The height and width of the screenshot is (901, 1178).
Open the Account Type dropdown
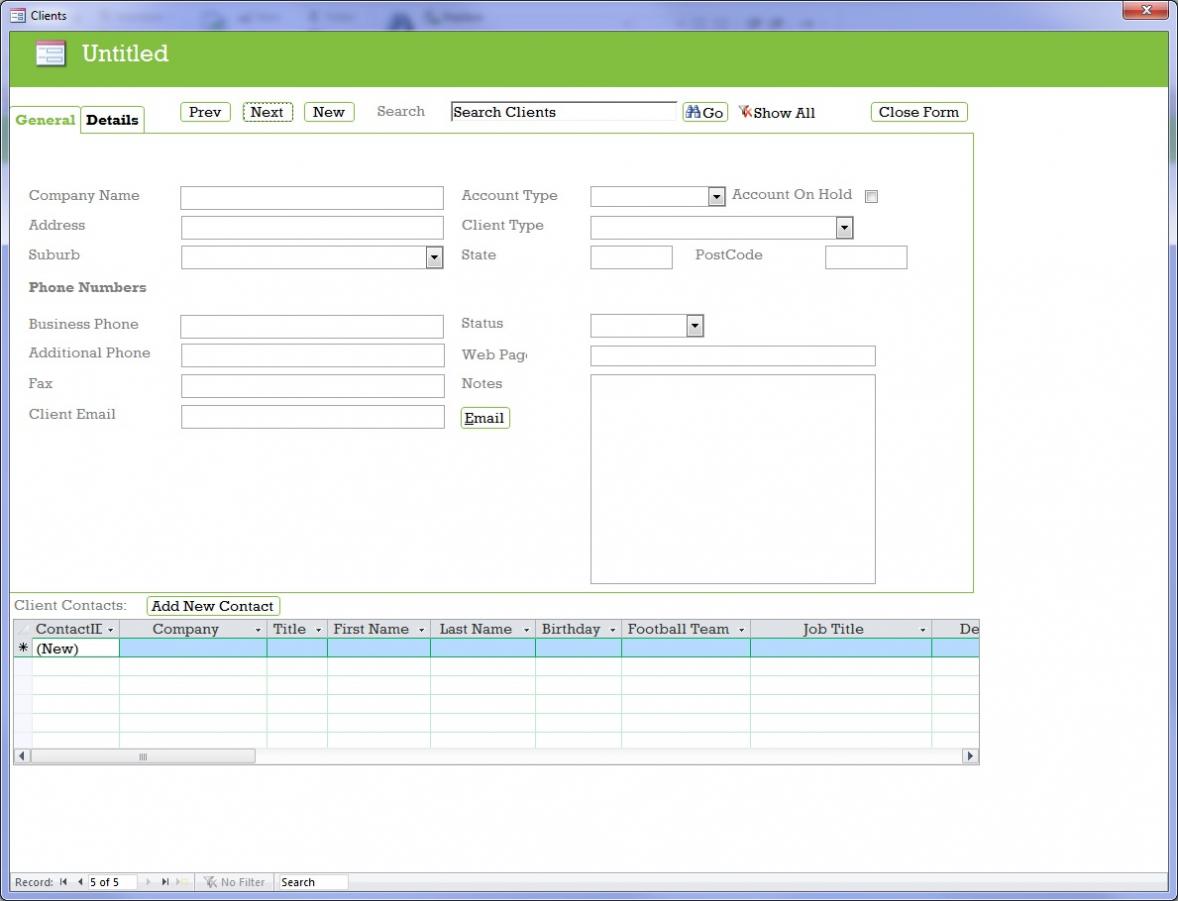click(x=716, y=197)
